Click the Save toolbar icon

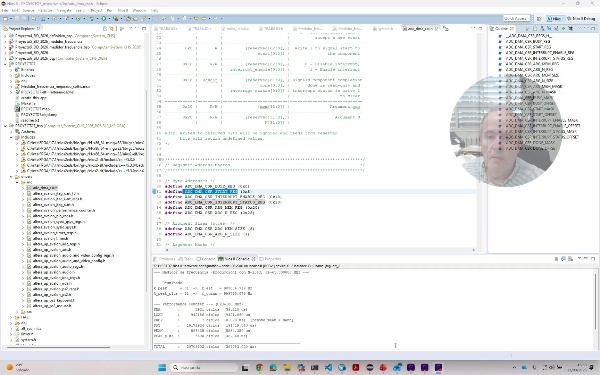tap(17, 18)
